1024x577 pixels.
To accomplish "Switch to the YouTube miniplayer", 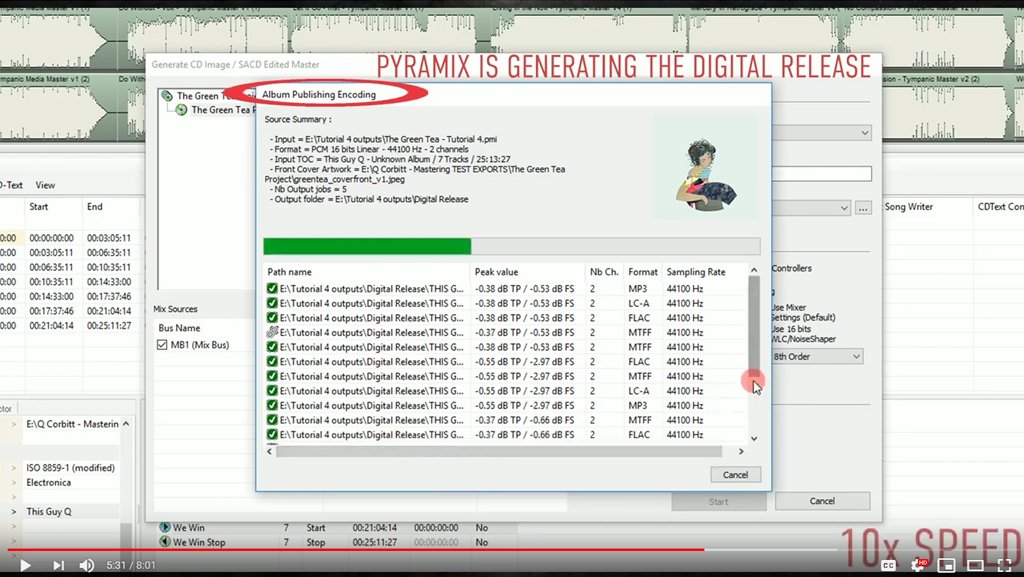I will pyautogui.click(x=946, y=565).
